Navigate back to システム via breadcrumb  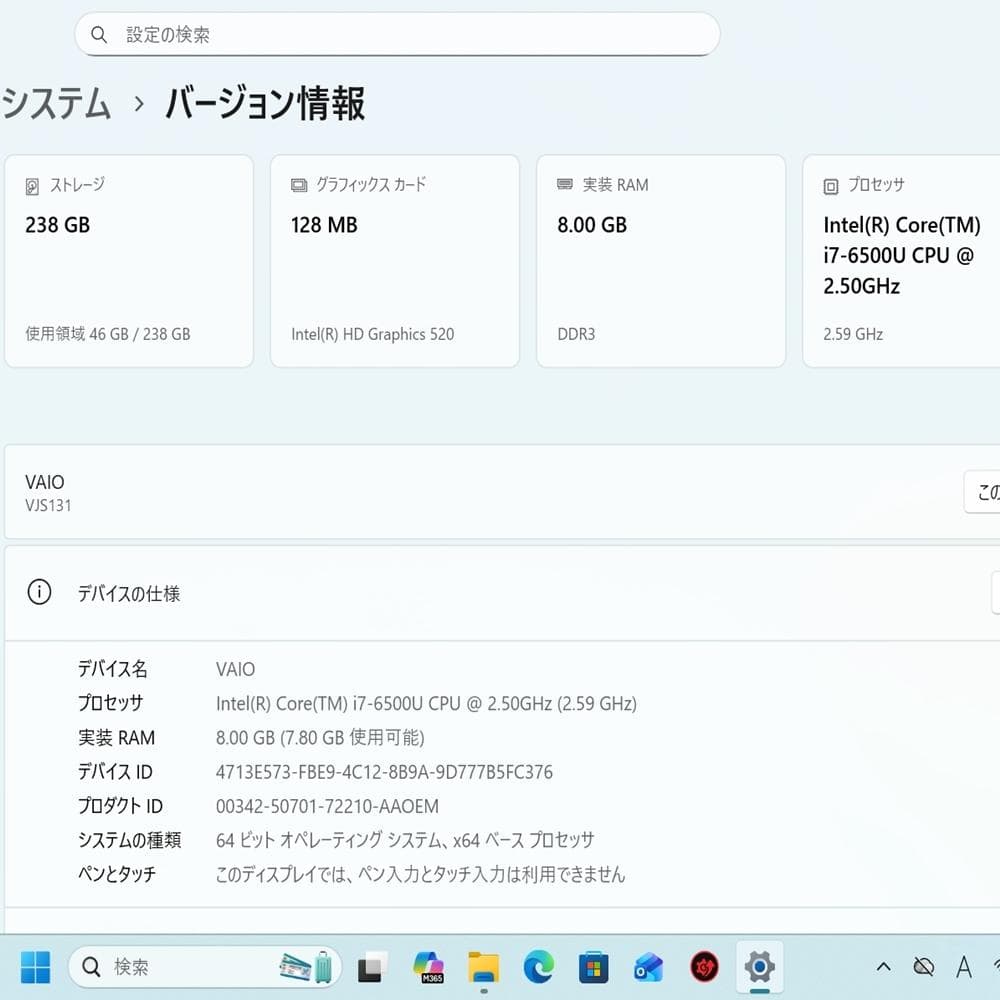point(55,103)
